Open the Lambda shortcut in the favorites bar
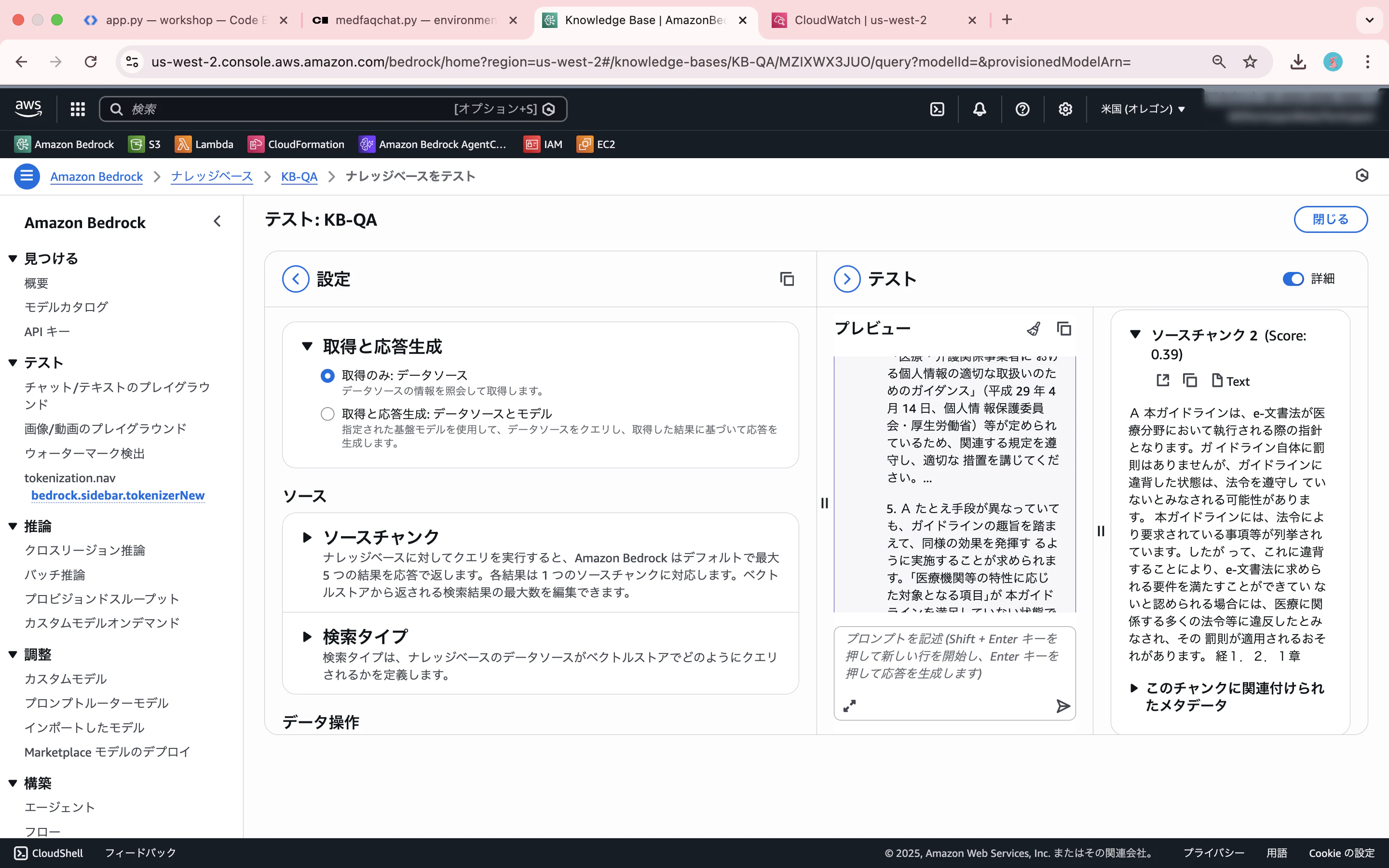Image resolution: width=1389 pixels, height=868 pixels. (204, 144)
